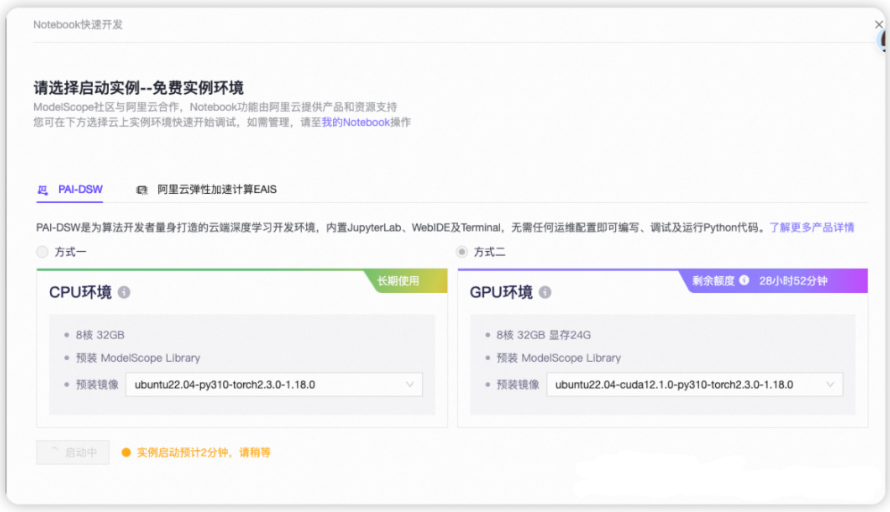Select the 方式一 radio button

click(42, 251)
